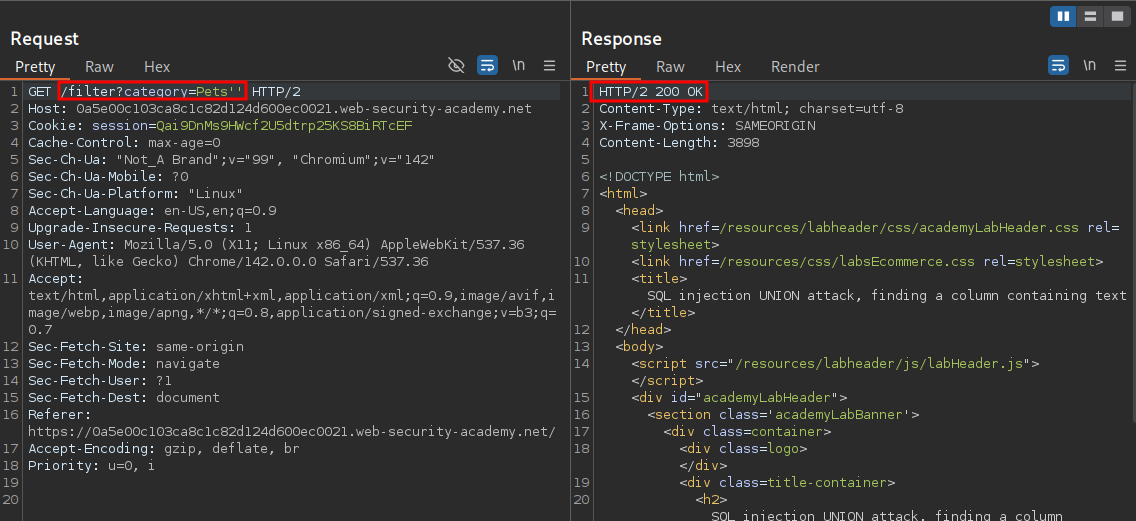Toggle word wrap in Request panel
Viewport: 1136px width, 521px height.
pos(487,66)
